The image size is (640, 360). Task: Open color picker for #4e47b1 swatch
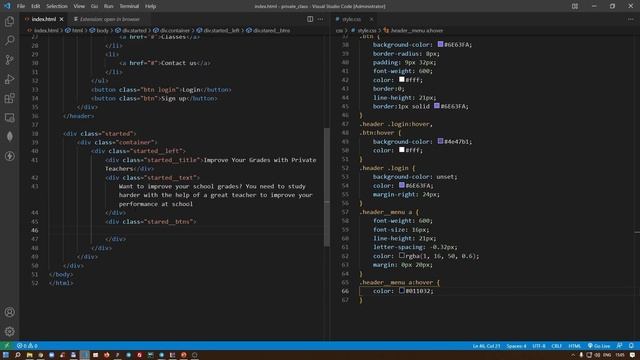click(440, 141)
